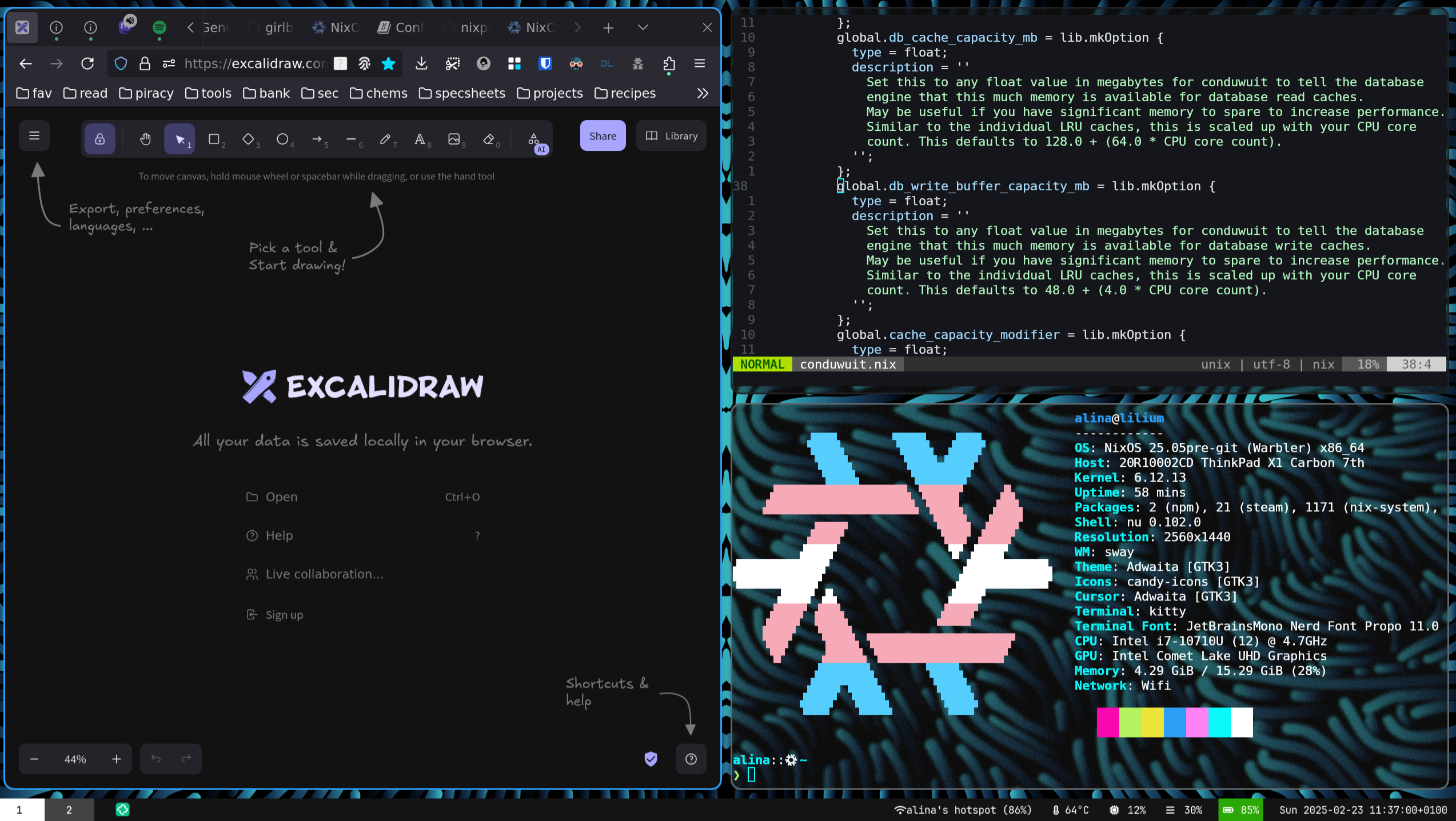Open the More tools AI shapes menu
1456x821 pixels.
534,139
